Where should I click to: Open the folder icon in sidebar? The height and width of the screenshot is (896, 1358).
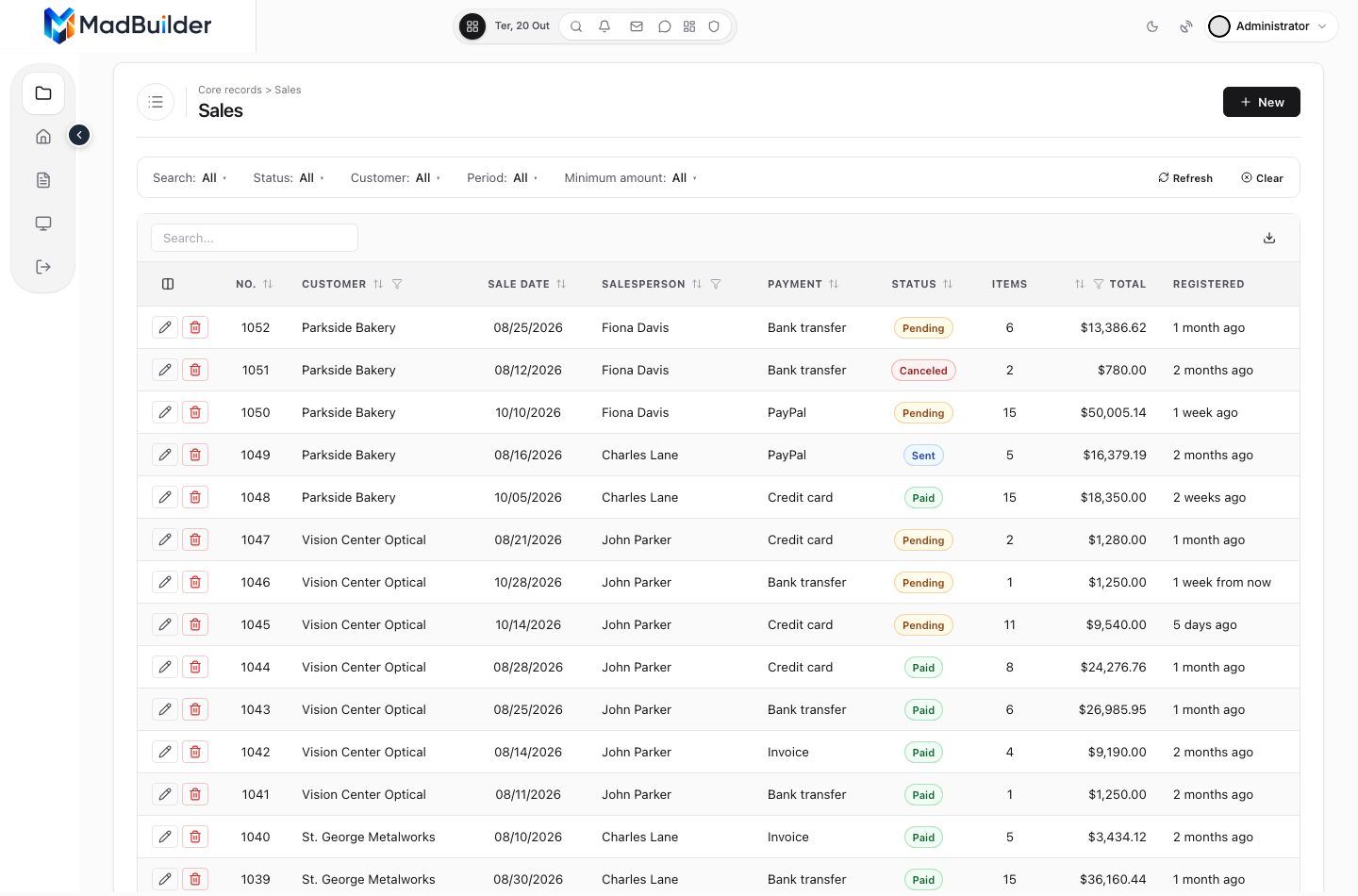coord(43,93)
